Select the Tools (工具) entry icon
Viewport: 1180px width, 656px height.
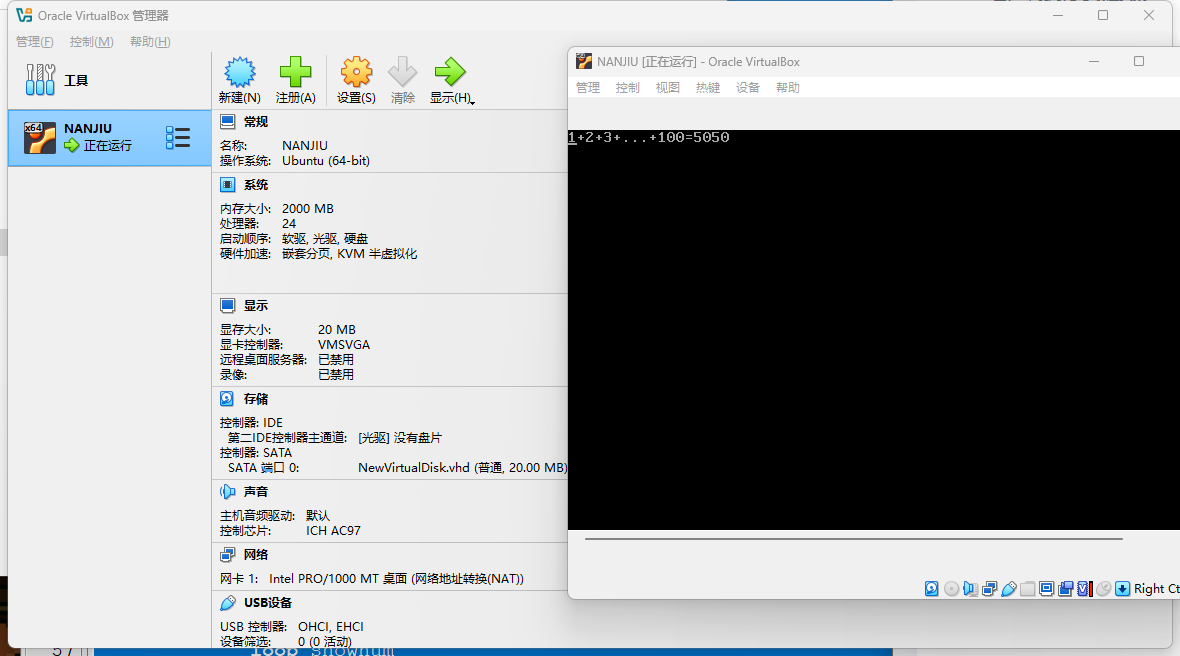pos(40,80)
